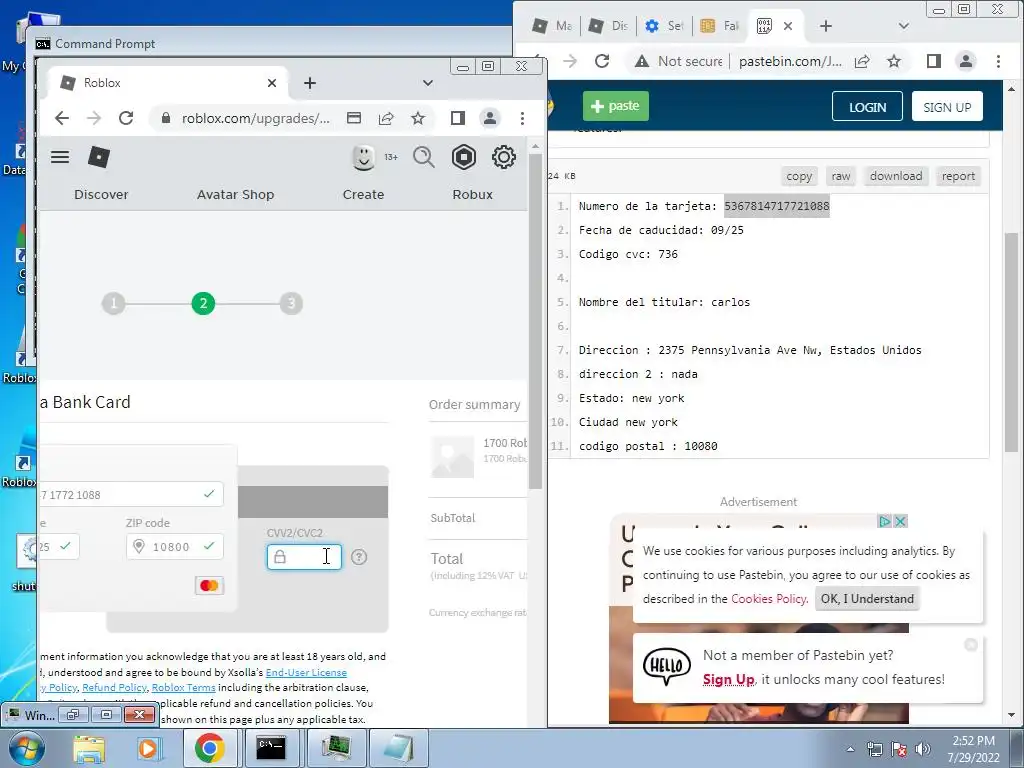Click the Roblox logo home icon

pos(99,157)
